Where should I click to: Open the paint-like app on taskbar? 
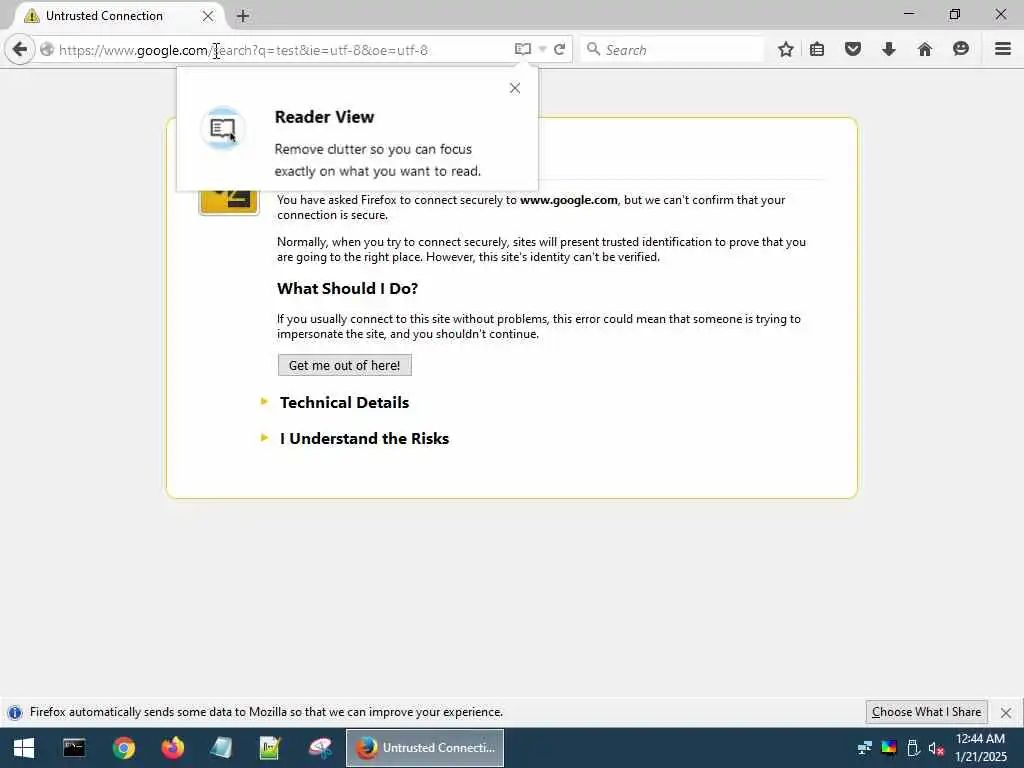pyautogui.click(x=320, y=748)
